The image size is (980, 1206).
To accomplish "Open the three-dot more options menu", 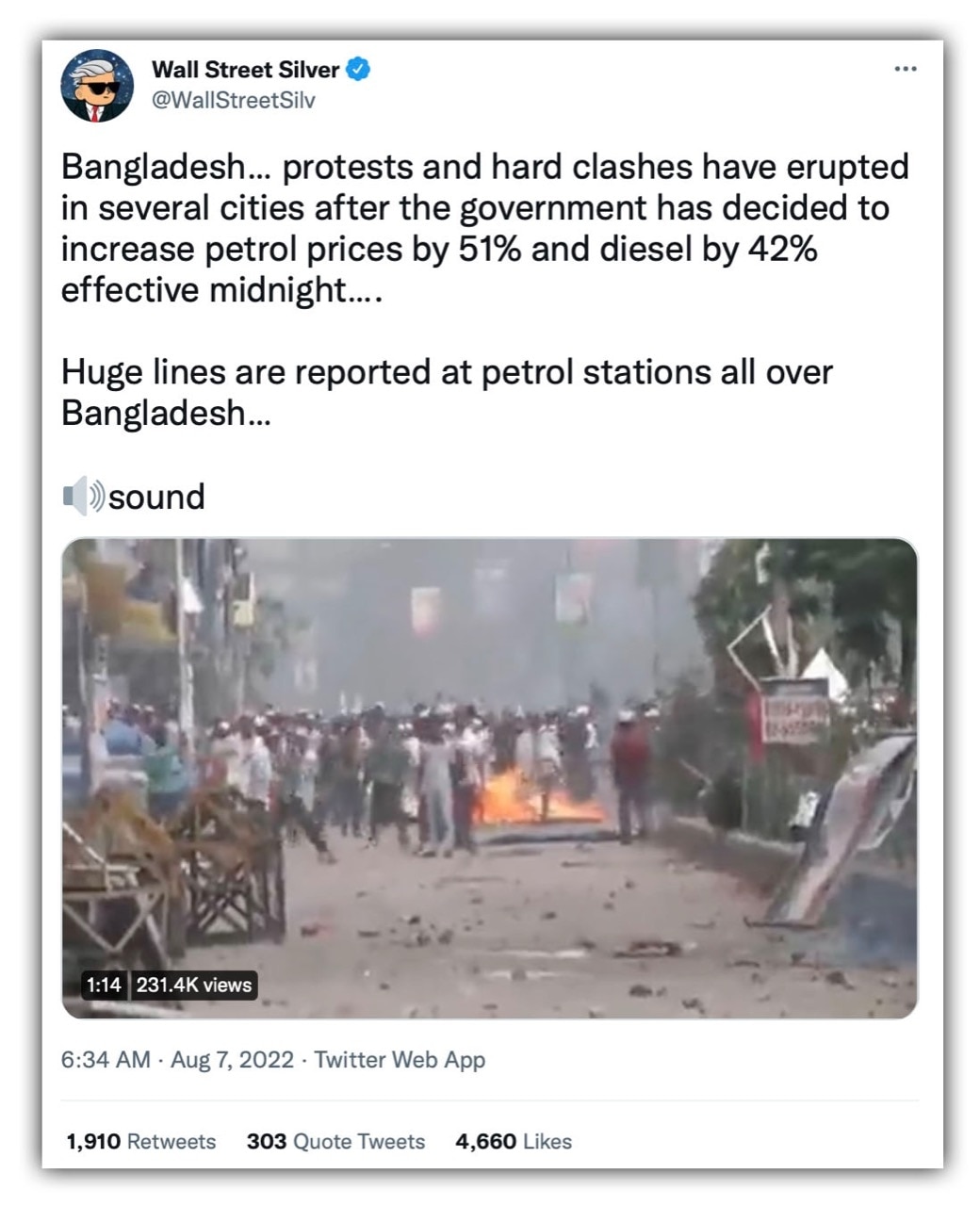I will click(906, 69).
